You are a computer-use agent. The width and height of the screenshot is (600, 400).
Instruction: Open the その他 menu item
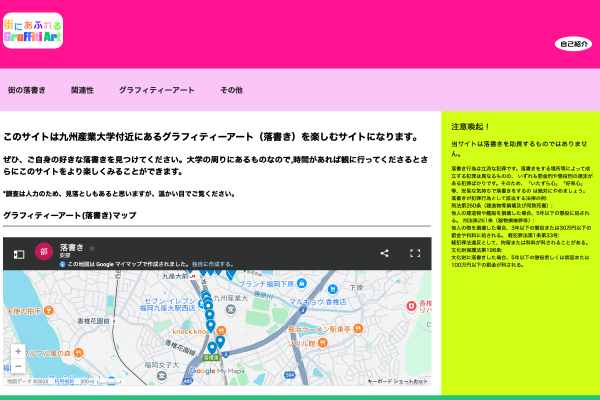pos(231,90)
